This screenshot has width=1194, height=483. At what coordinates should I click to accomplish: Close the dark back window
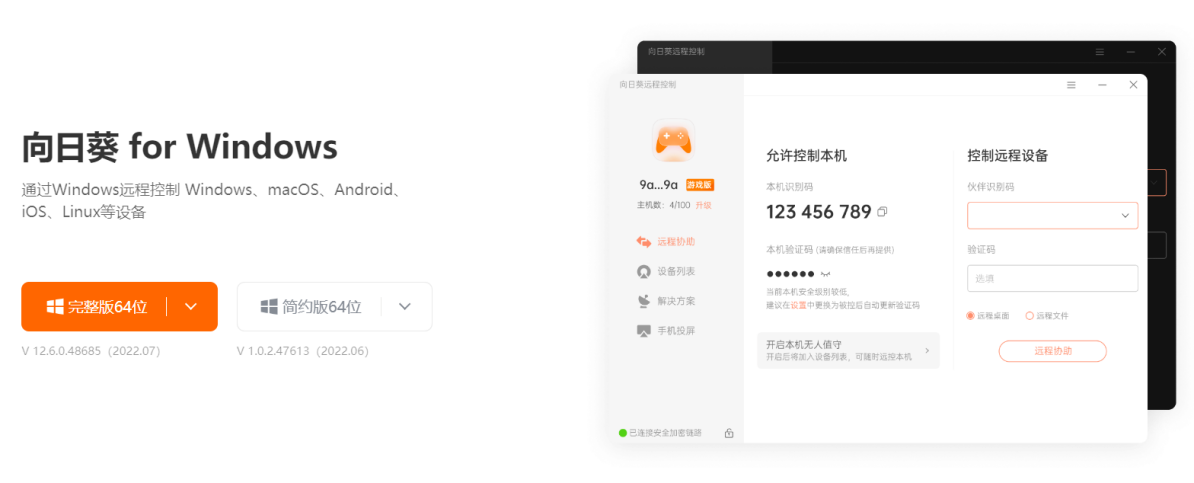tap(1162, 52)
